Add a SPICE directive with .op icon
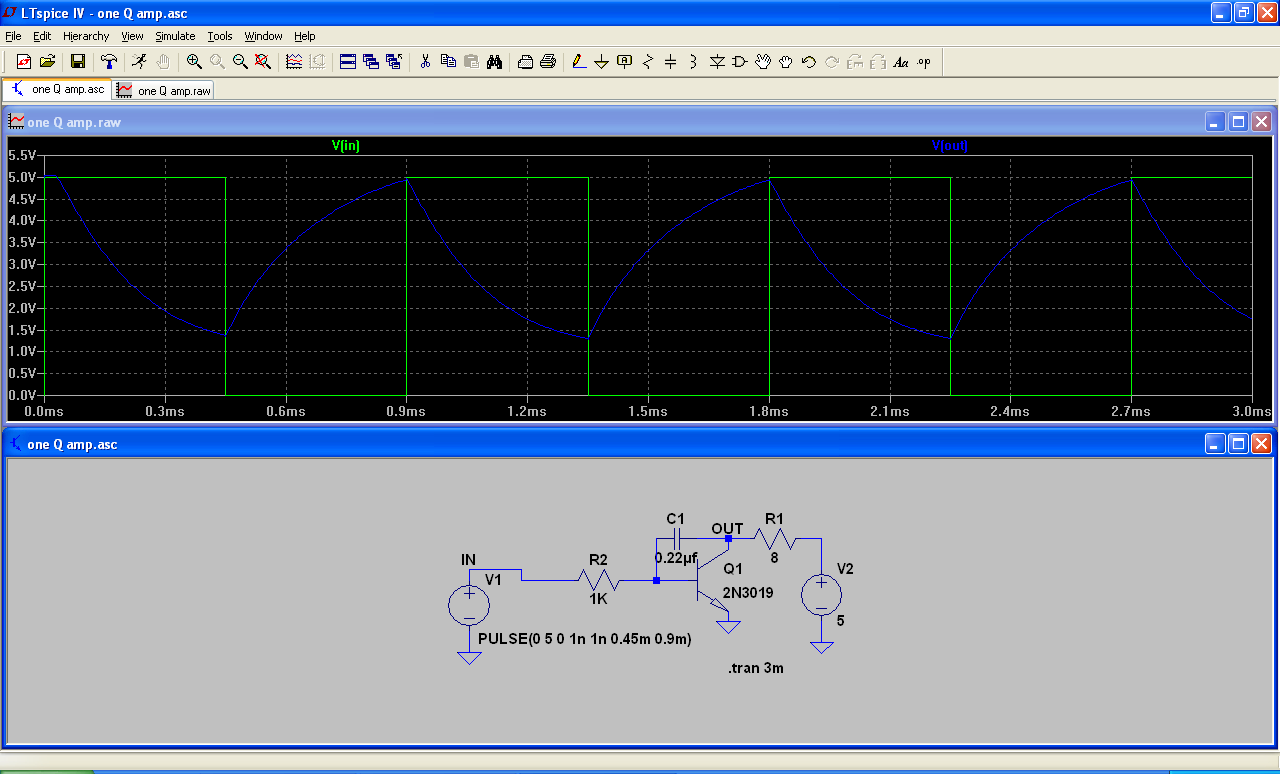1280x774 pixels. click(924, 62)
